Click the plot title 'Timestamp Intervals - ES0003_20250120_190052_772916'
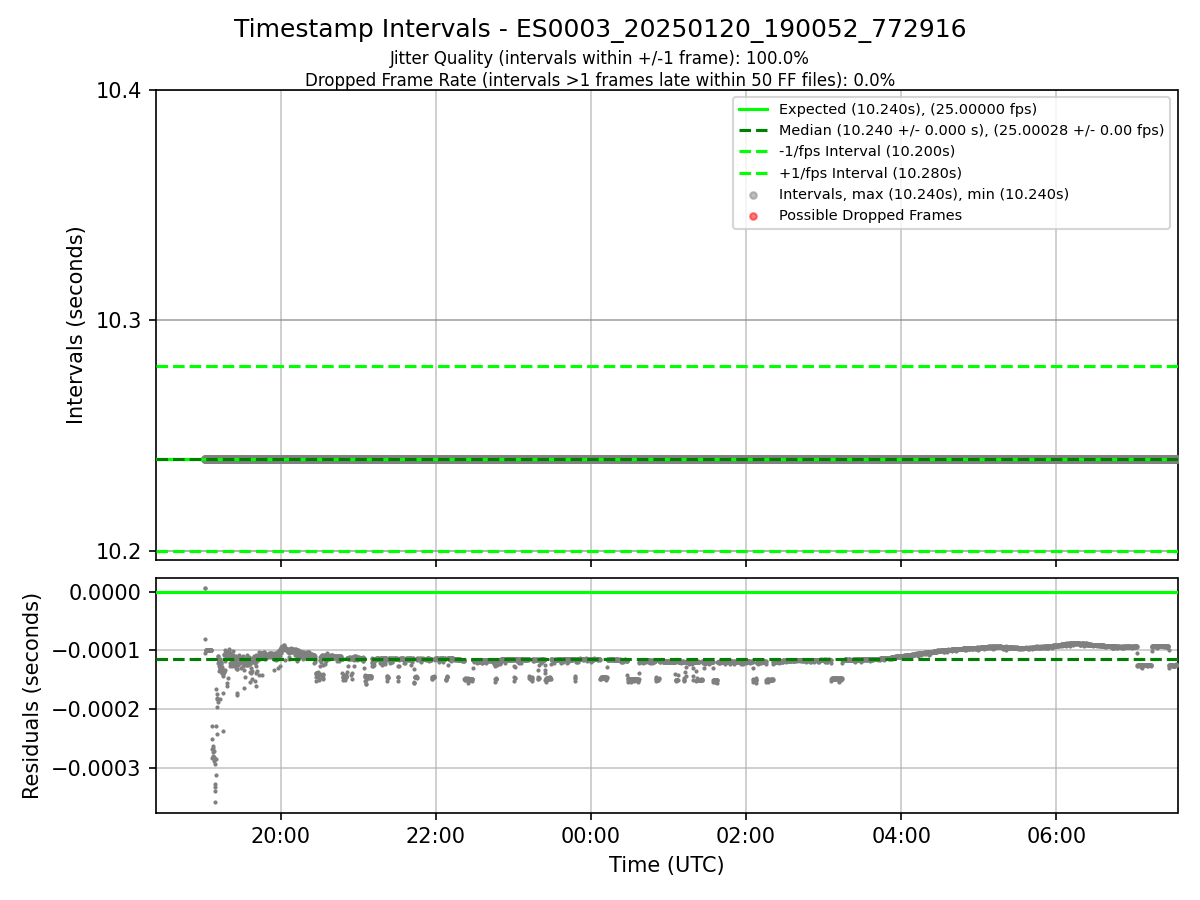Image resolution: width=1200 pixels, height=900 pixels. click(600, 29)
